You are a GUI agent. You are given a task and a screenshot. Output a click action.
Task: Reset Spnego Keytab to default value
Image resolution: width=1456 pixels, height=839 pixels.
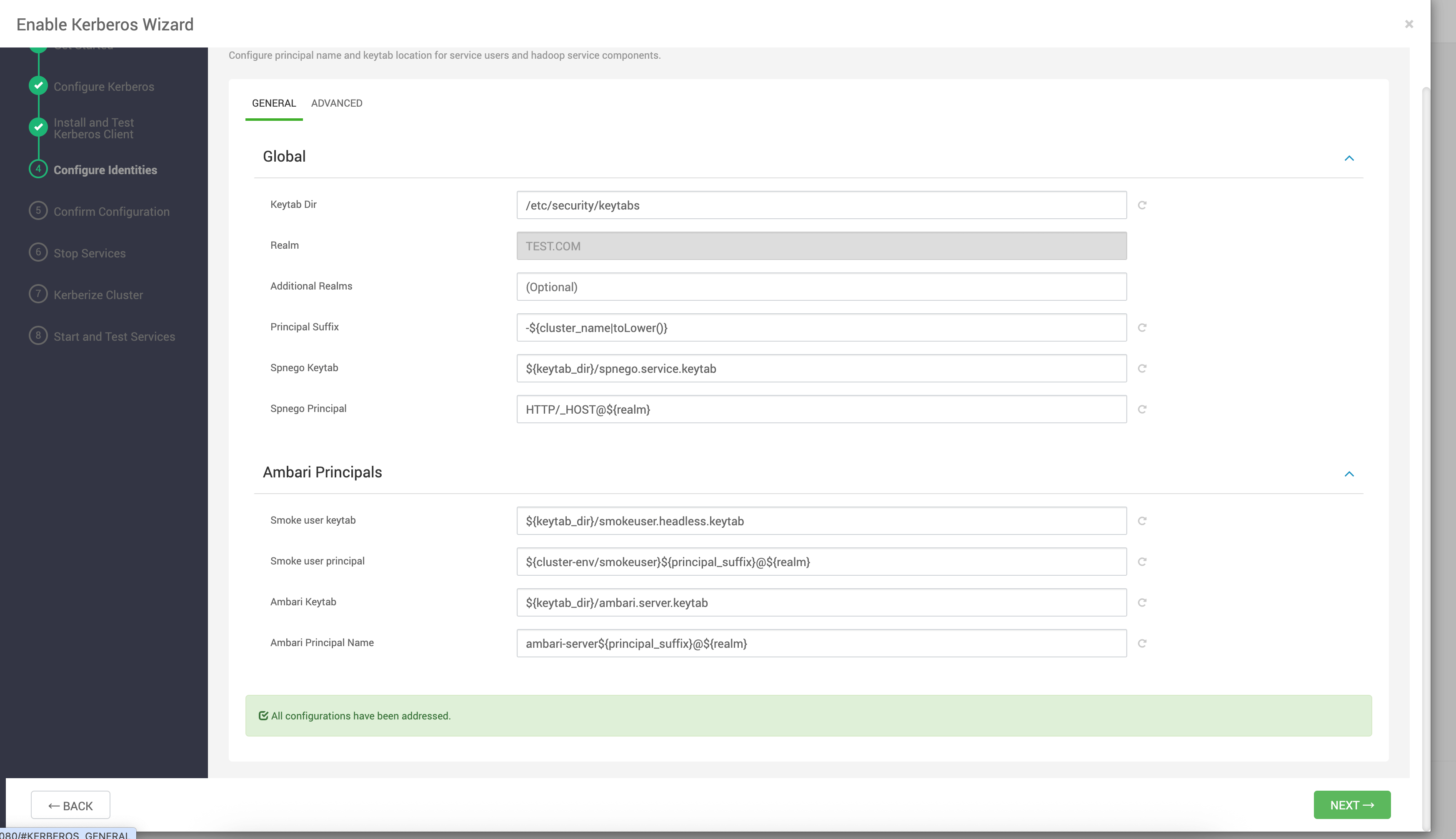pyautogui.click(x=1142, y=368)
